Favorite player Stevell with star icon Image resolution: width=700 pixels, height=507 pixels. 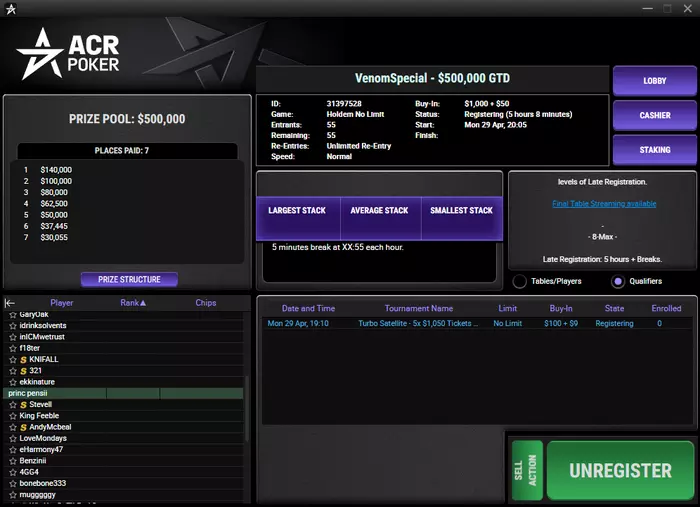click(x=13, y=405)
